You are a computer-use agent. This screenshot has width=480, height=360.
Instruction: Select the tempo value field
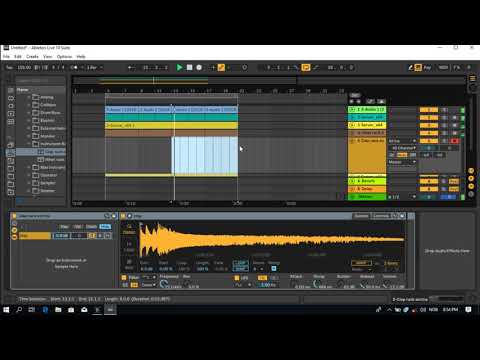pos(24,68)
